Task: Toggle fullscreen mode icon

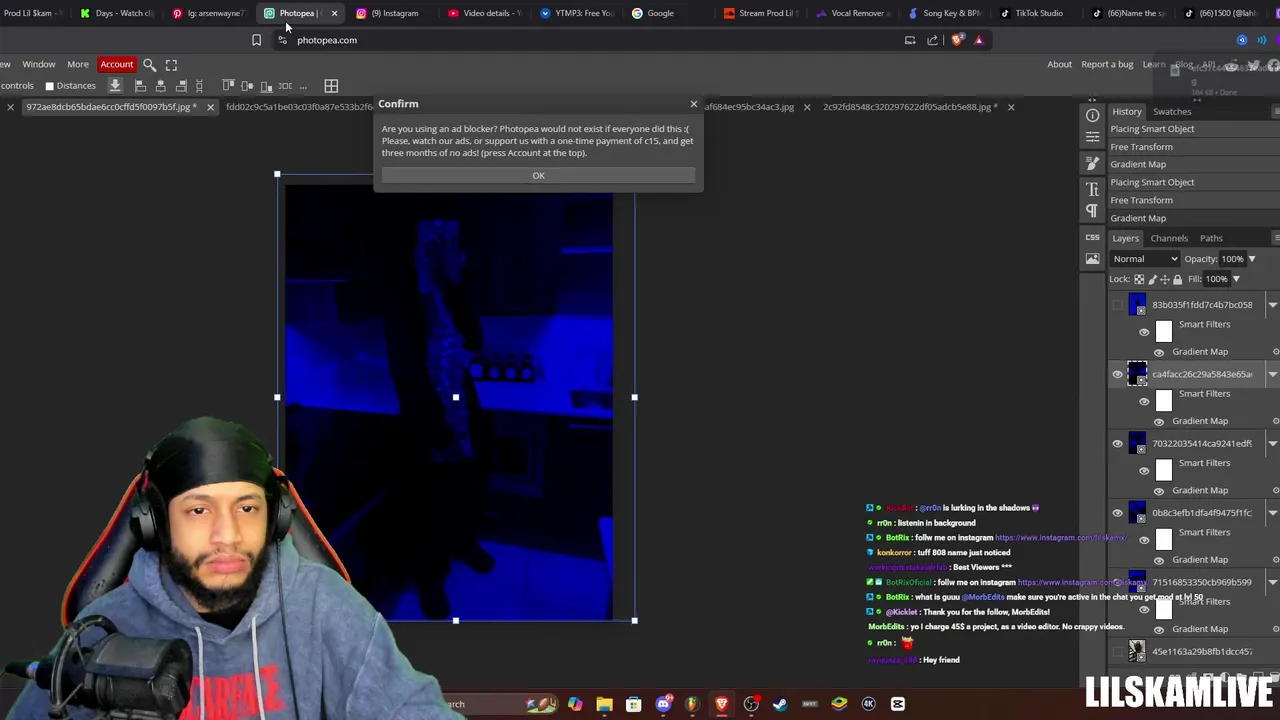Action: 171,65
